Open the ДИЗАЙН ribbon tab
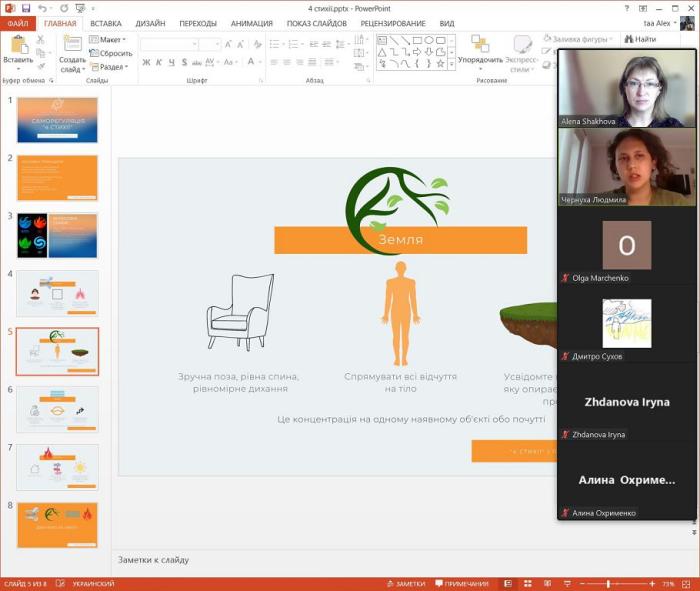This screenshot has width=700, height=591. pos(151,23)
